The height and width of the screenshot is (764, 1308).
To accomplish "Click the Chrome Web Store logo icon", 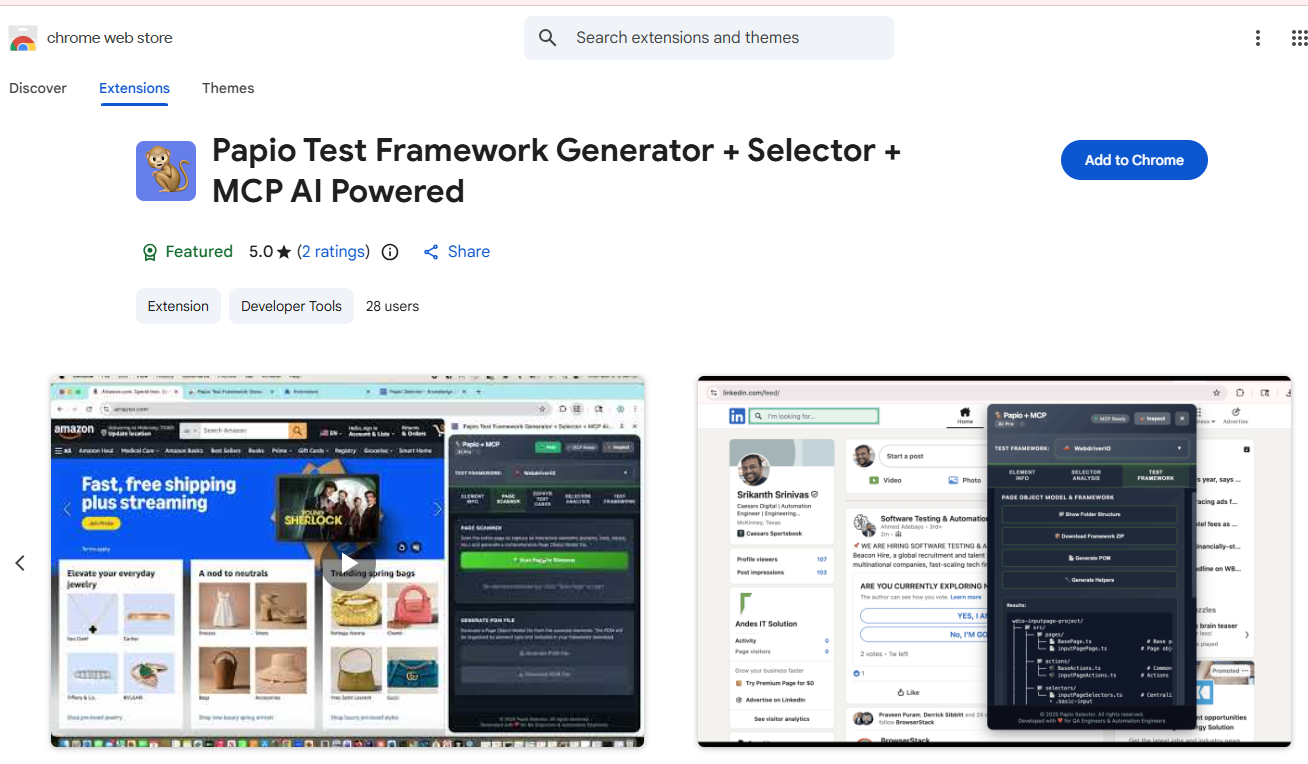I will click(23, 39).
